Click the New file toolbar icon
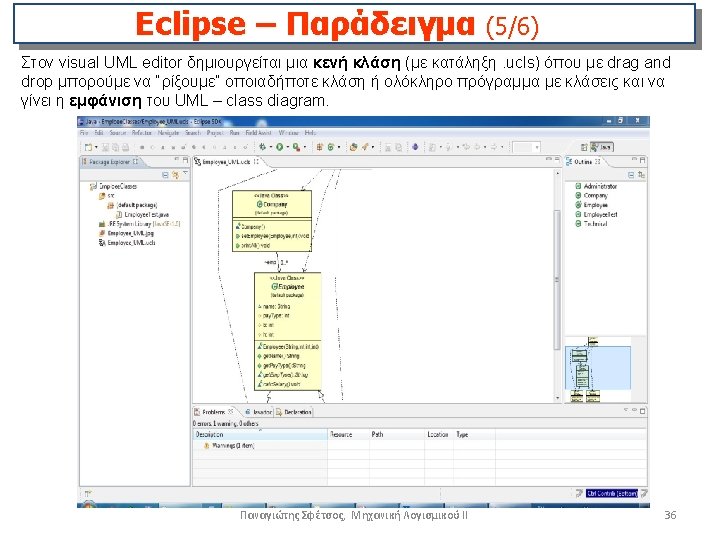 88,147
